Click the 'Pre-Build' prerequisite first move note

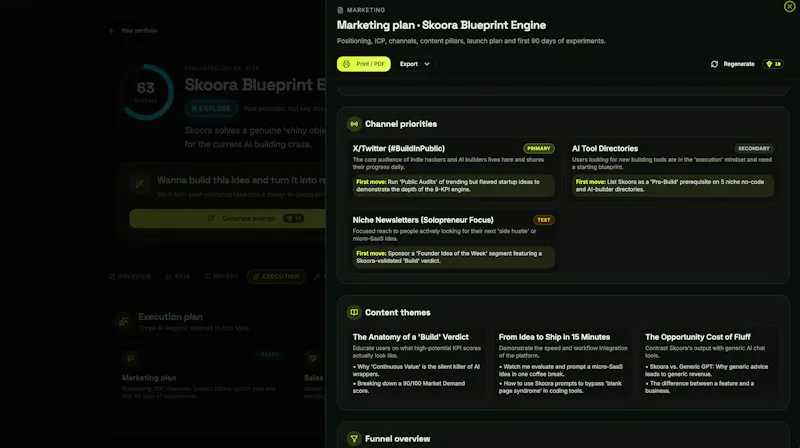pos(672,185)
